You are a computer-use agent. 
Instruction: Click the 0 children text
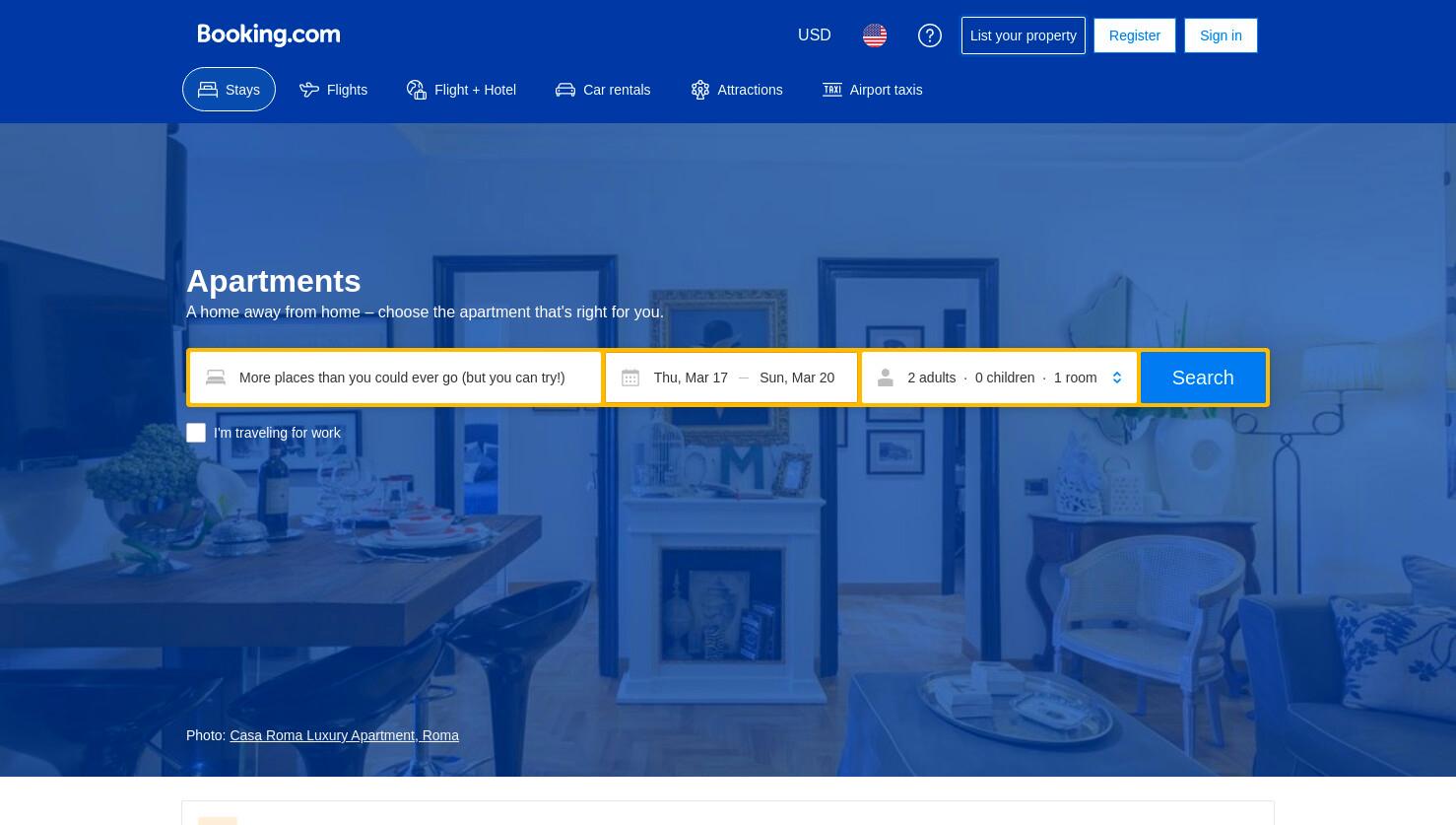pyautogui.click(x=1005, y=378)
